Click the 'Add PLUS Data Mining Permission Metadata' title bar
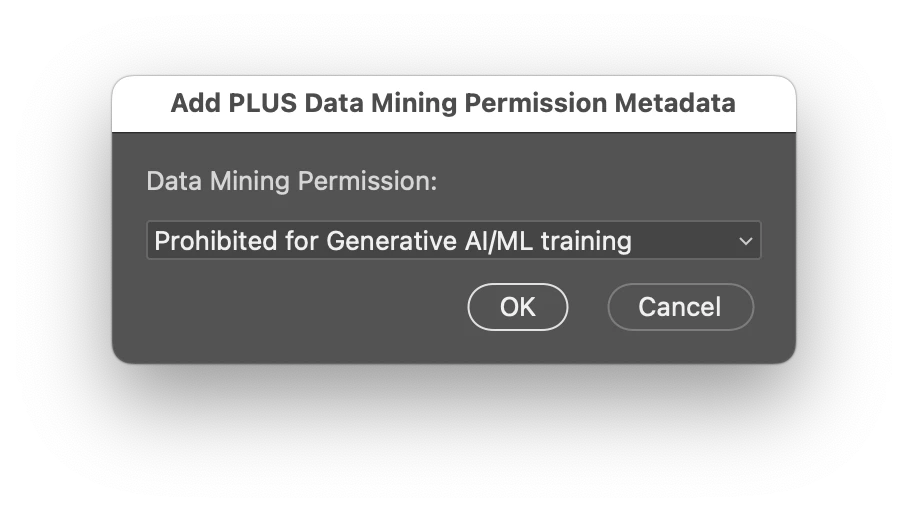Viewport: 908px width, 512px height. pos(453,104)
